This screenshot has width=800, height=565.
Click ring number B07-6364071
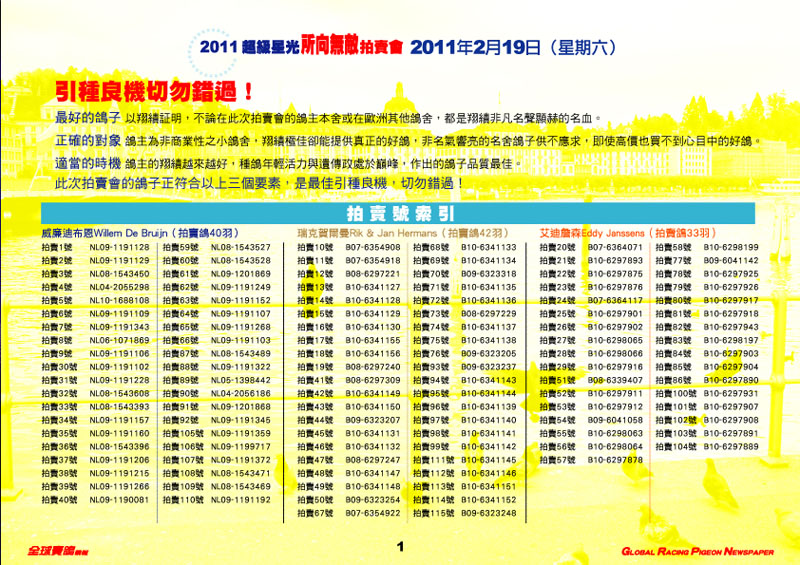[x=615, y=247]
